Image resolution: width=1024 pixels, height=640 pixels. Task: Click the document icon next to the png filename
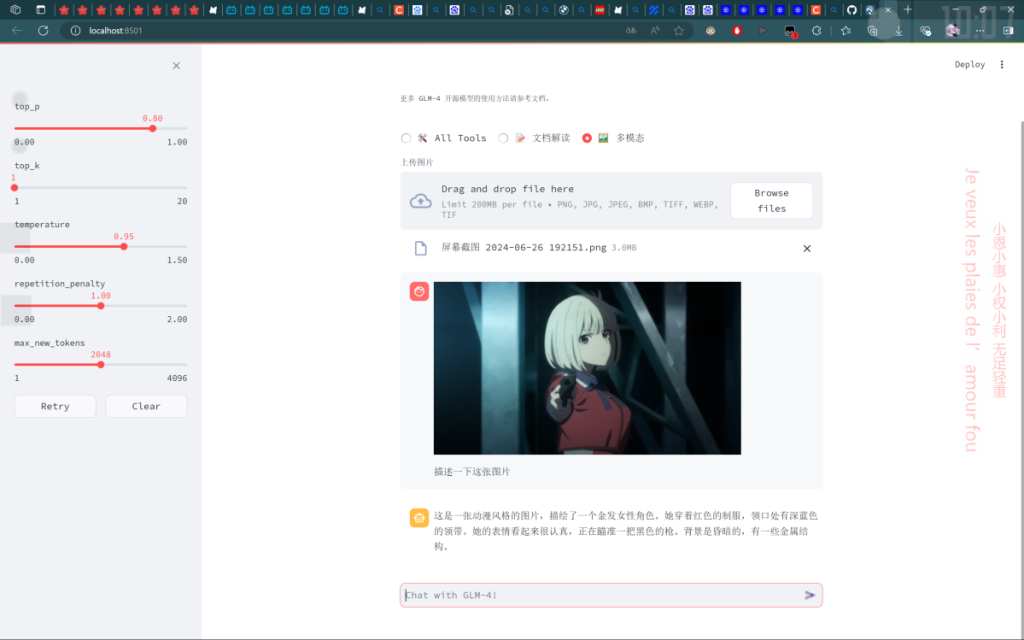(x=419, y=247)
